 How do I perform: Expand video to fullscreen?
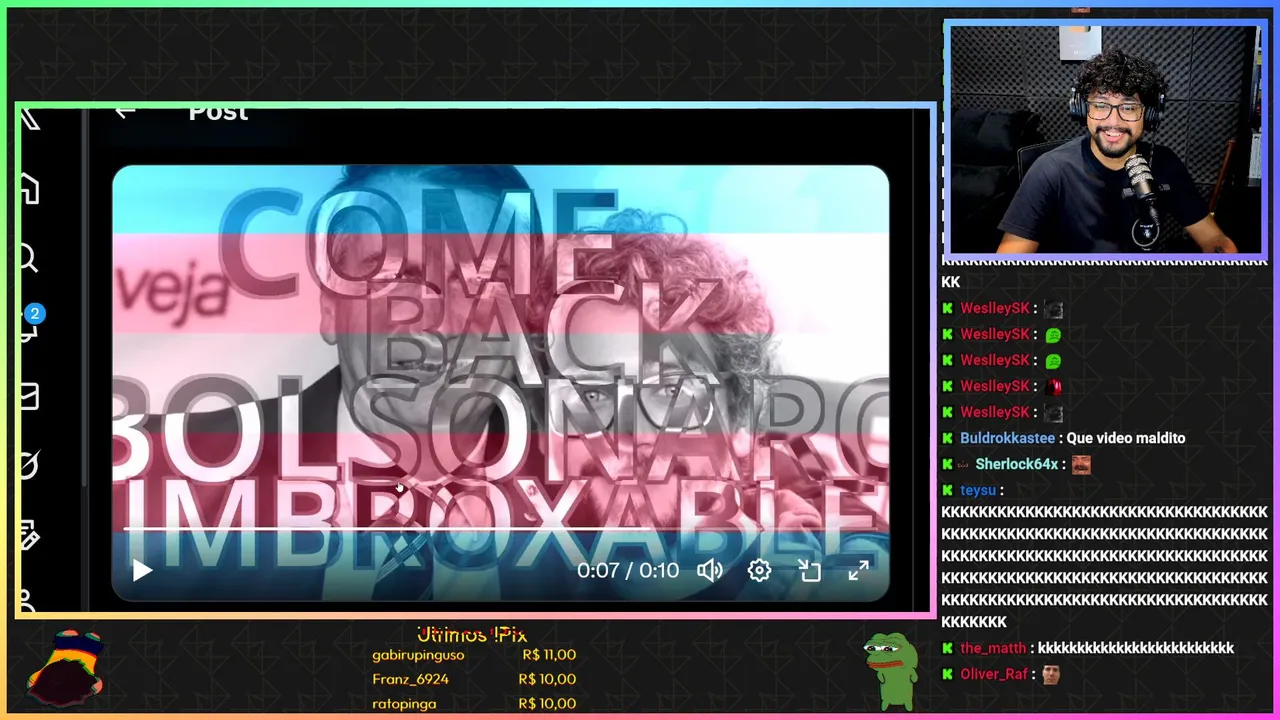858,571
